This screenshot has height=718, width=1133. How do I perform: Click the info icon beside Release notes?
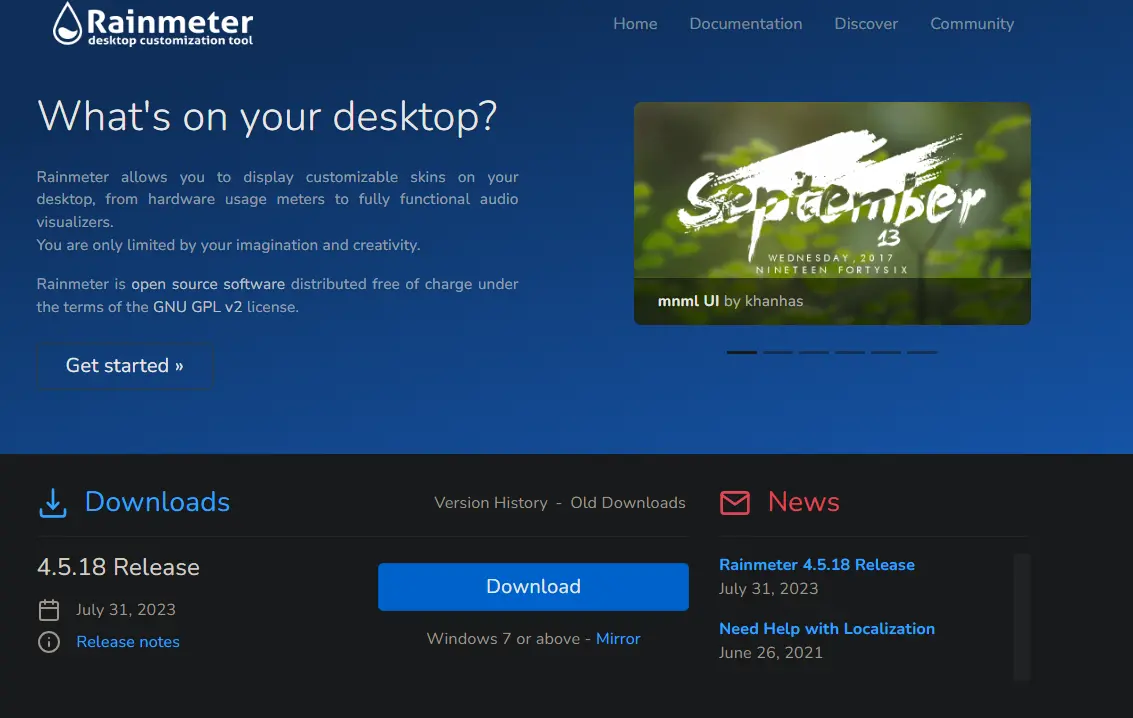[49, 641]
